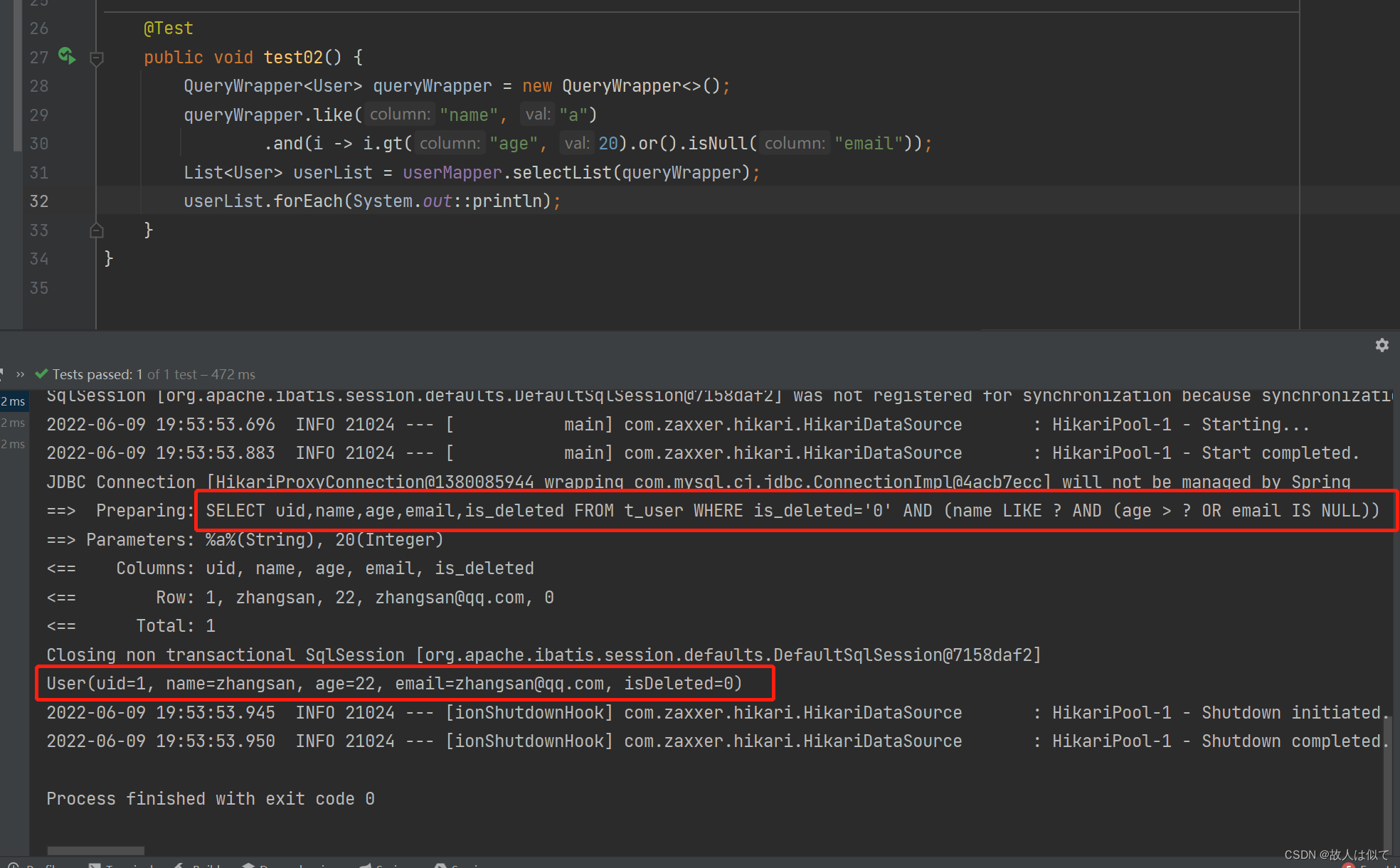Click the selectList method call
Viewport: 1400px width, 868px height.
tap(562, 173)
